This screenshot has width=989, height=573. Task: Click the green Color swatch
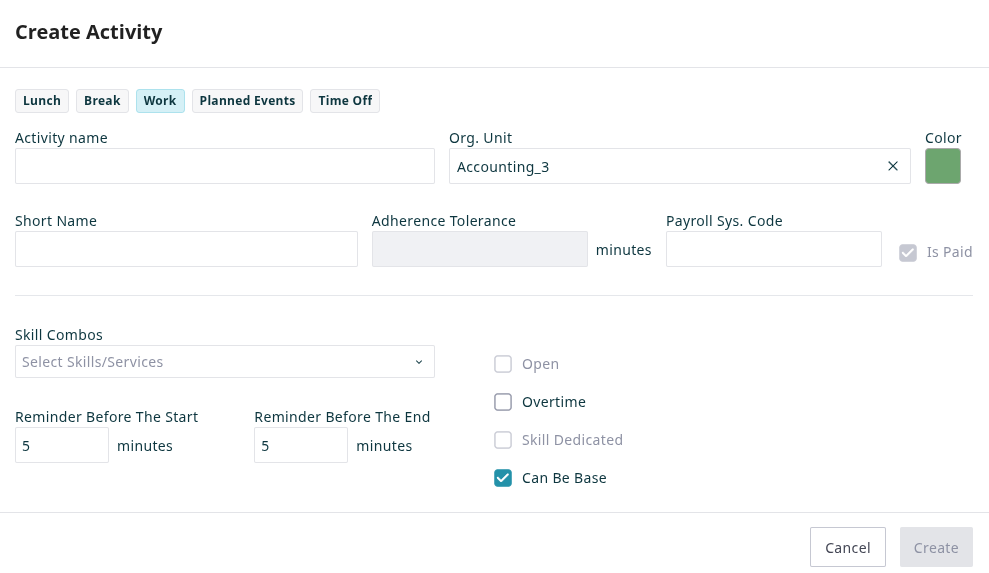point(942,166)
